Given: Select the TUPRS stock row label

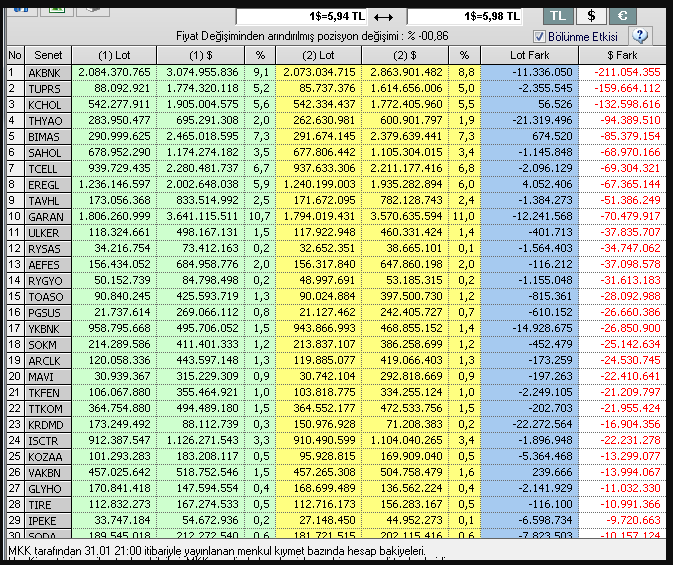Looking at the screenshot, I should [x=48, y=89].
